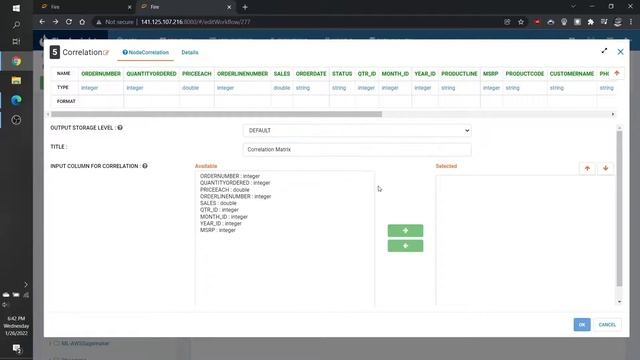Click the ORDERNUMBER column header

pyautogui.click(x=101, y=74)
